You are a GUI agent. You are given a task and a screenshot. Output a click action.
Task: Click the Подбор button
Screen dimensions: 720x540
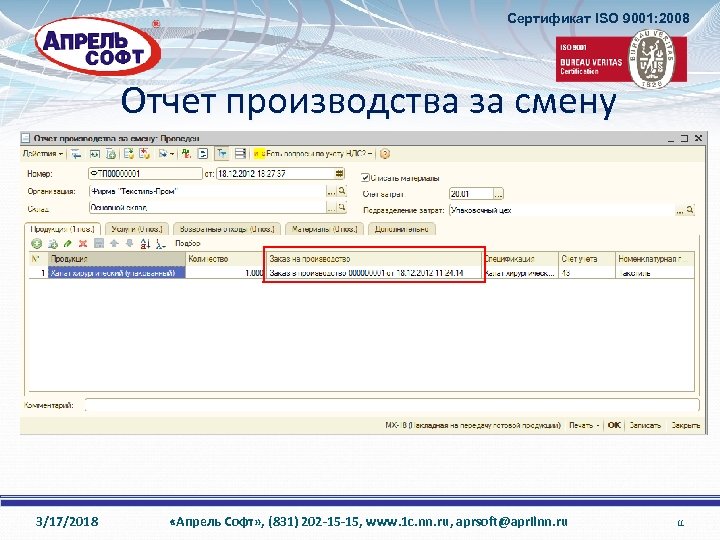(x=188, y=243)
